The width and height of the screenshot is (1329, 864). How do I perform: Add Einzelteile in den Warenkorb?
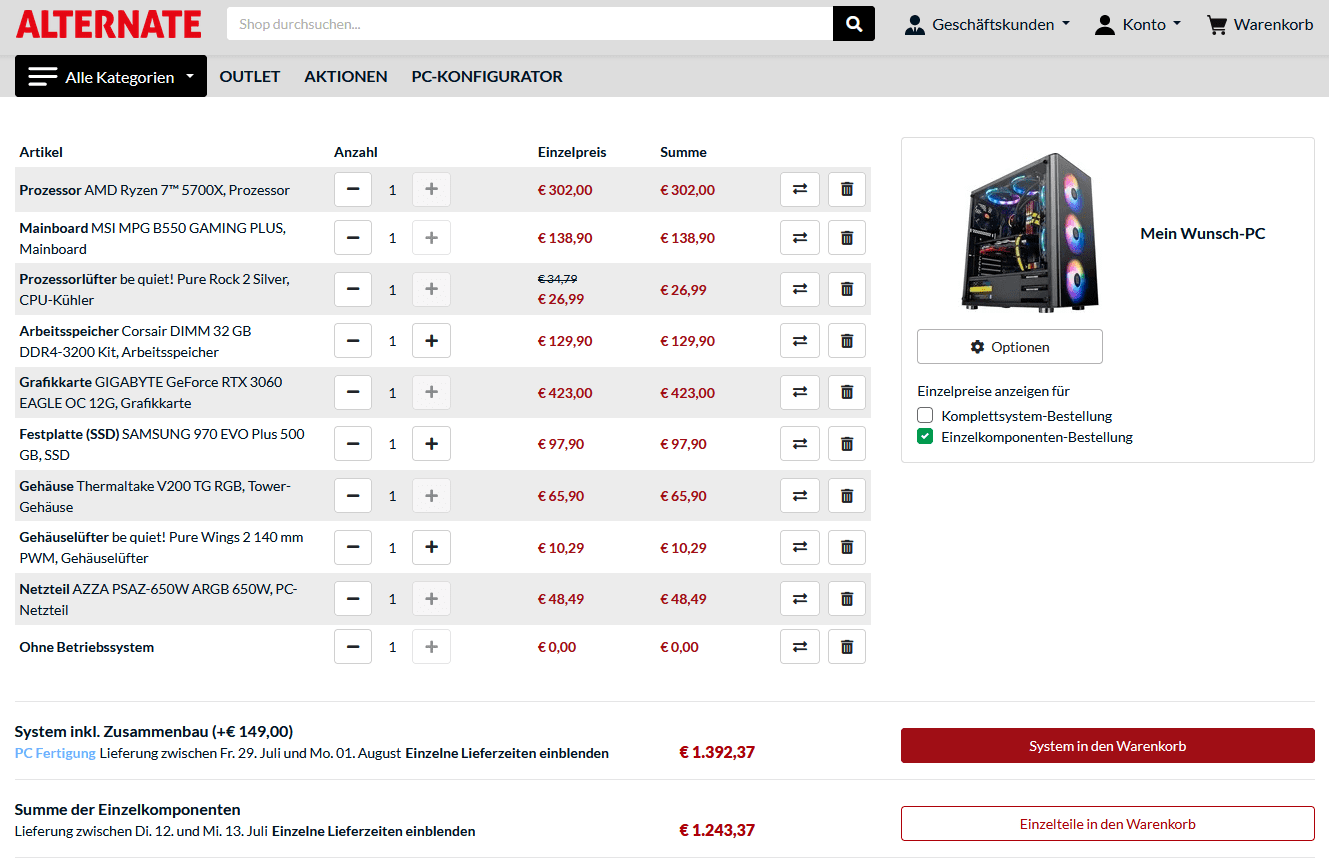[x=1108, y=824]
